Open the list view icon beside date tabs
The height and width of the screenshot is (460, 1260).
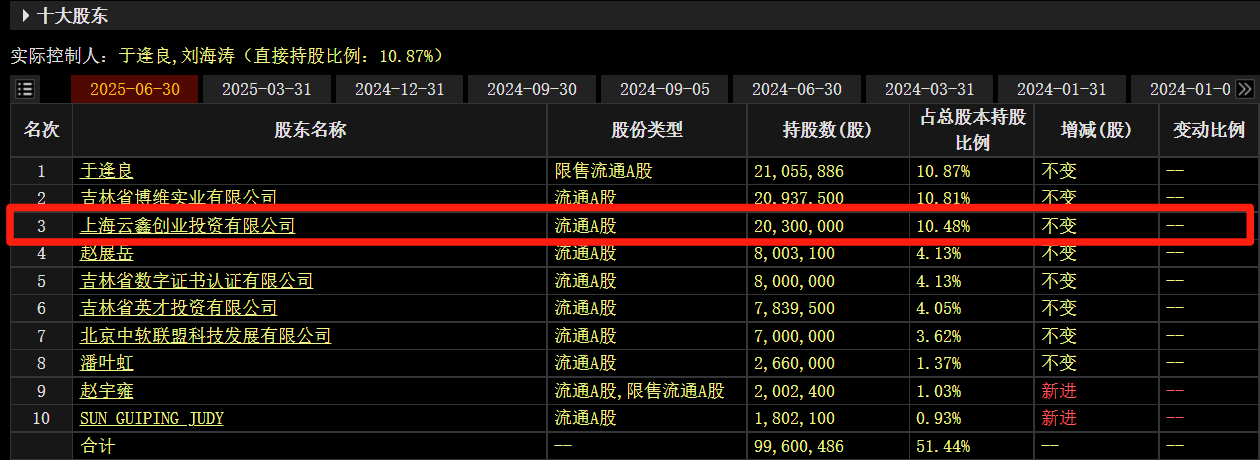(x=25, y=89)
